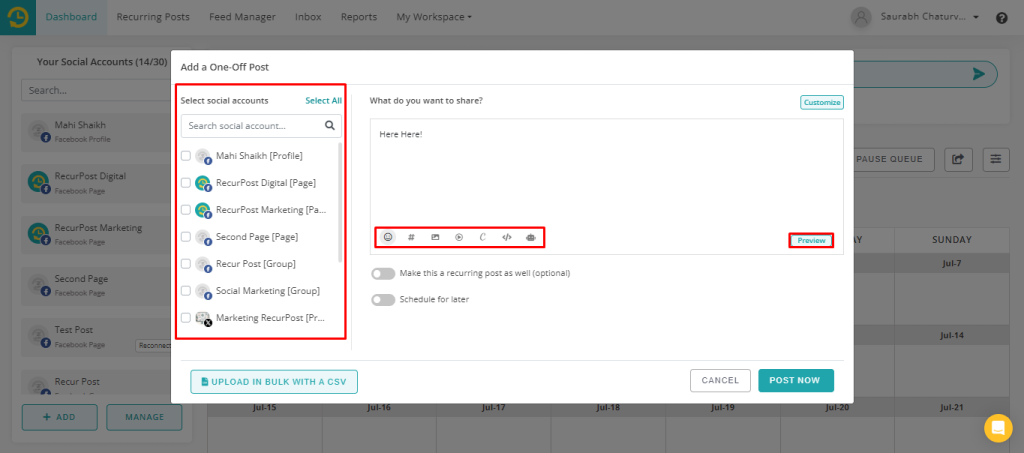This screenshot has height=453, width=1024.
Task: Click the code brackets icon
Action: pyautogui.click(x=507, y=238)
